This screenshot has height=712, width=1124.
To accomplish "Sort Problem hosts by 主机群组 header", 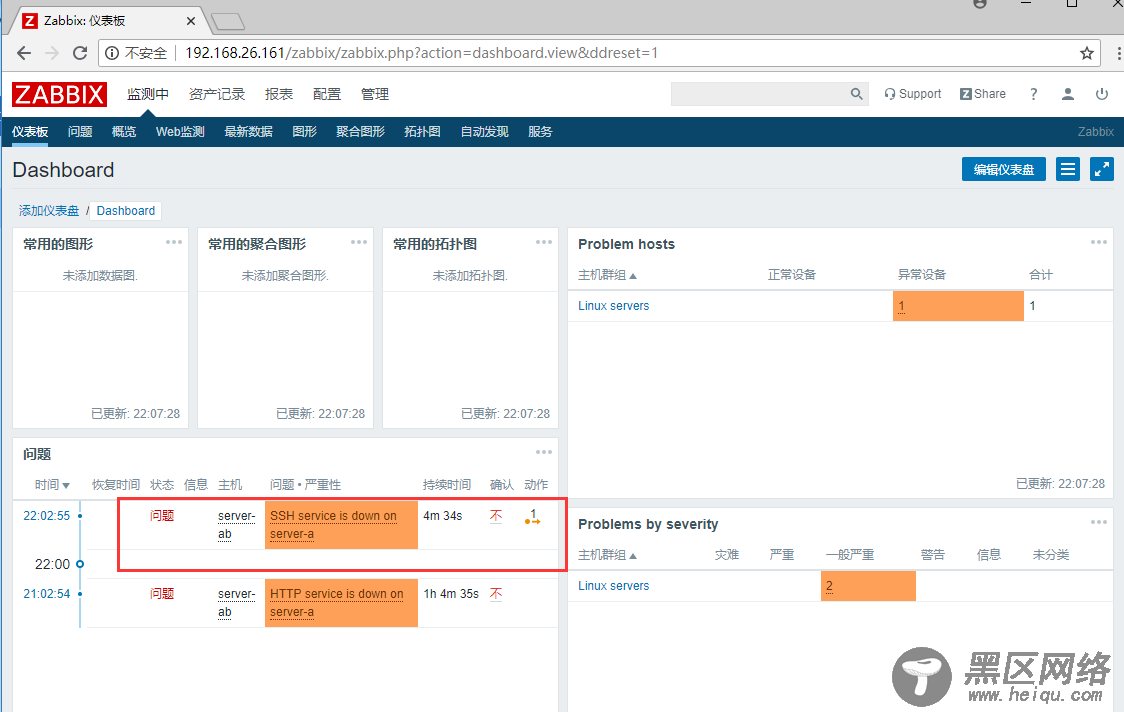I will pyautogui.click(x=607, y=275).
